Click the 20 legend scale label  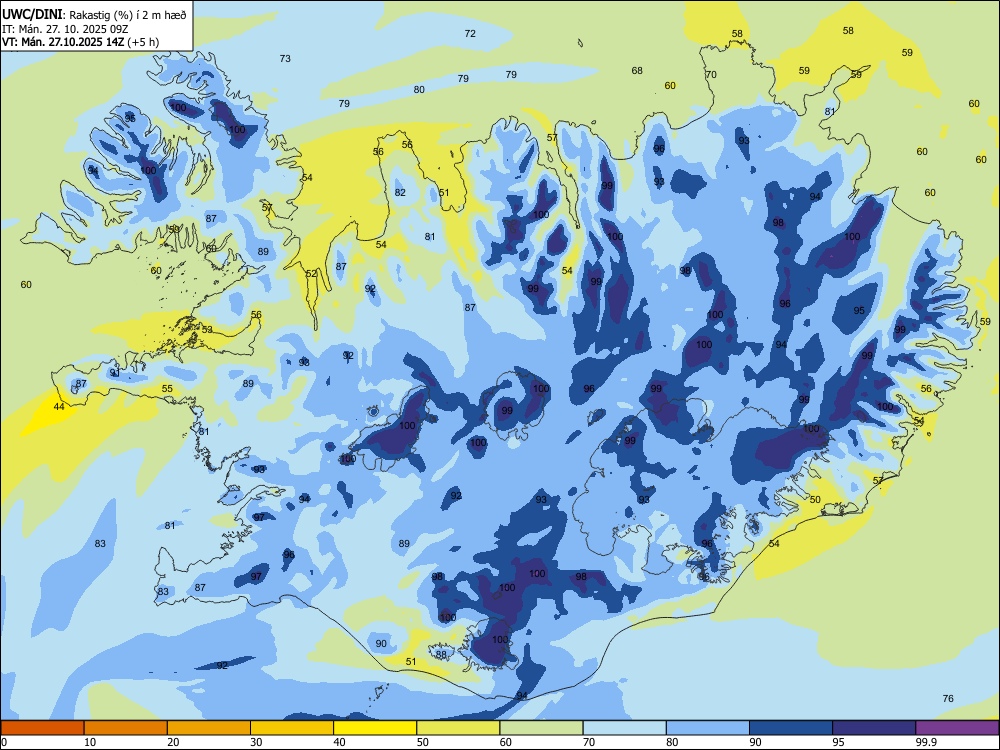coord(173,742)
